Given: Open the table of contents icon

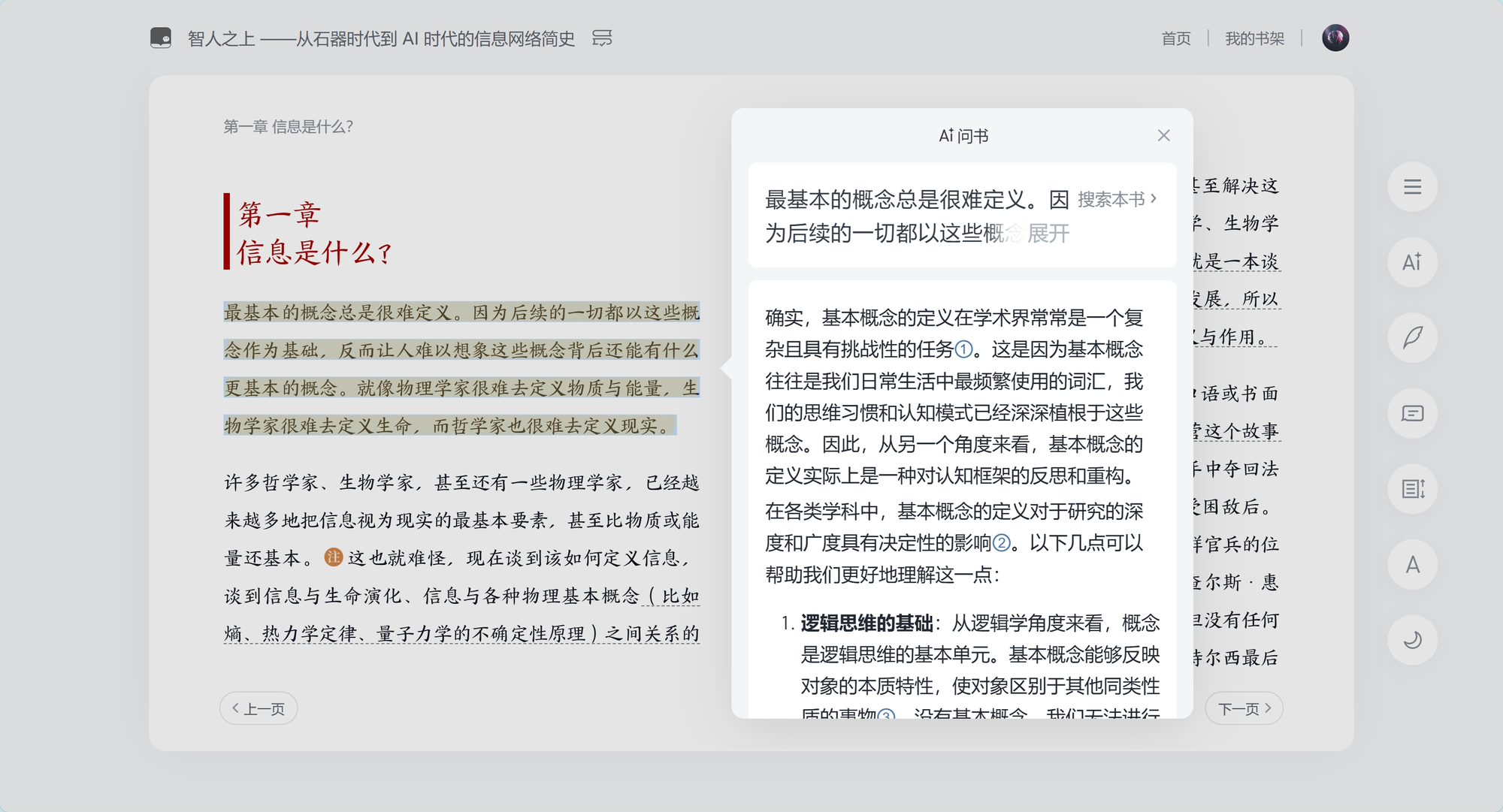Looking at the screenshot, I should click(1412, 187).
